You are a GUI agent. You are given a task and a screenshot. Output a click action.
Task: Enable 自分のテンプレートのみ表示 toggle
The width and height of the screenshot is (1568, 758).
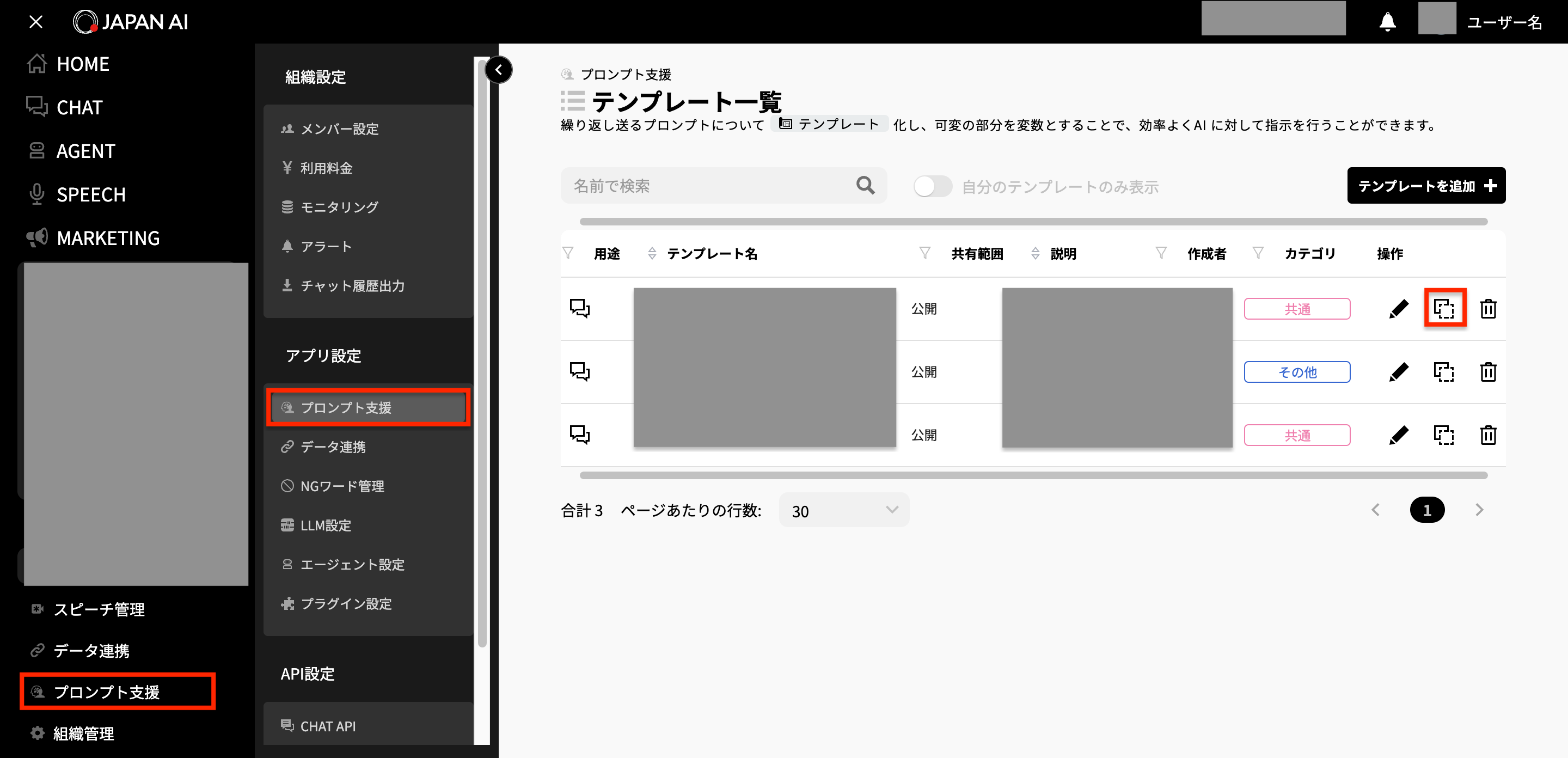pos(933,186)
